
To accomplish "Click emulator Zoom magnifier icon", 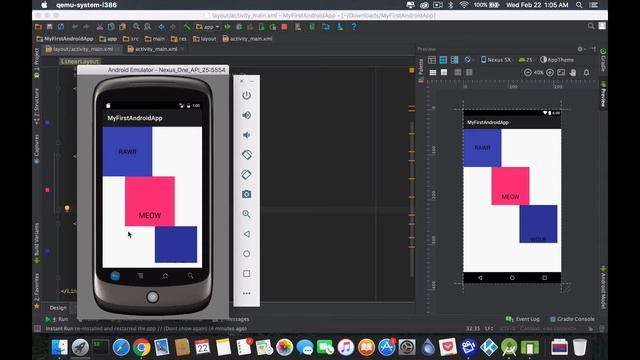I will (x=247, y=214).
